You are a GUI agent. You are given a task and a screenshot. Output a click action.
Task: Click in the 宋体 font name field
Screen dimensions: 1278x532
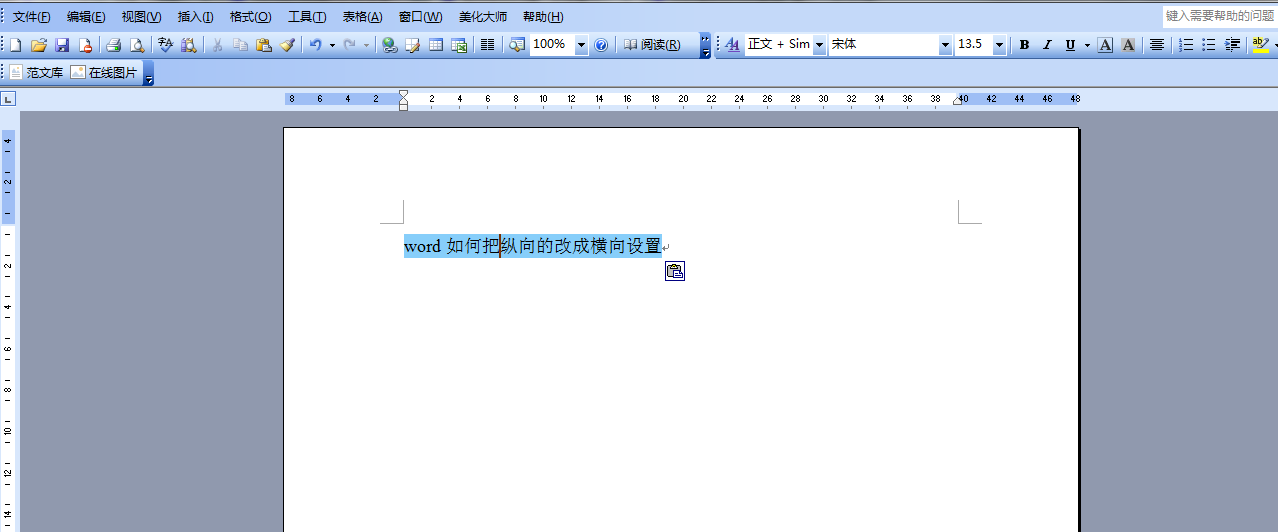(884, 45)
